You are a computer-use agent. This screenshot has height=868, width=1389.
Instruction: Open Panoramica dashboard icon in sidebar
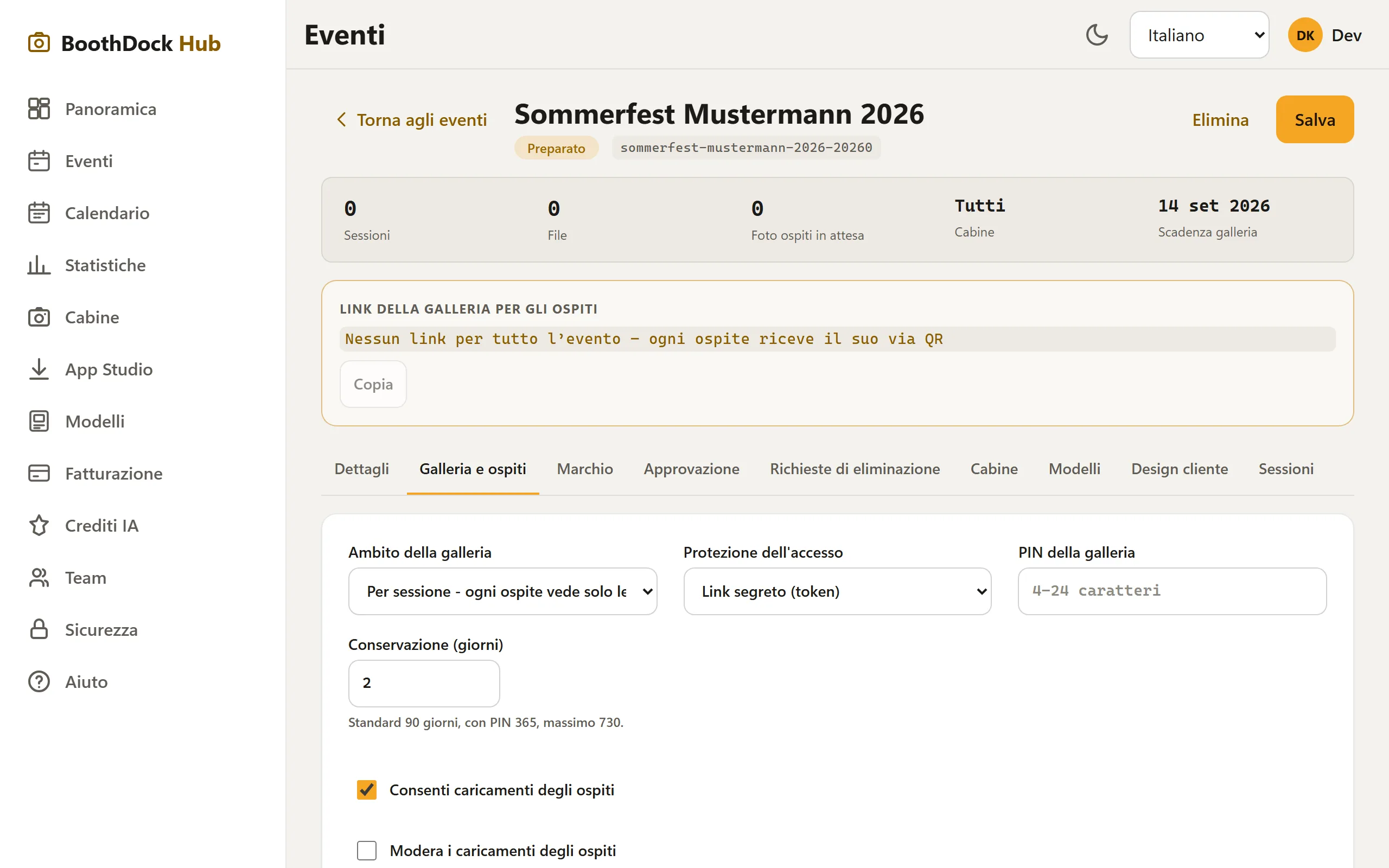pyautogui.click(x=39, y=108)
